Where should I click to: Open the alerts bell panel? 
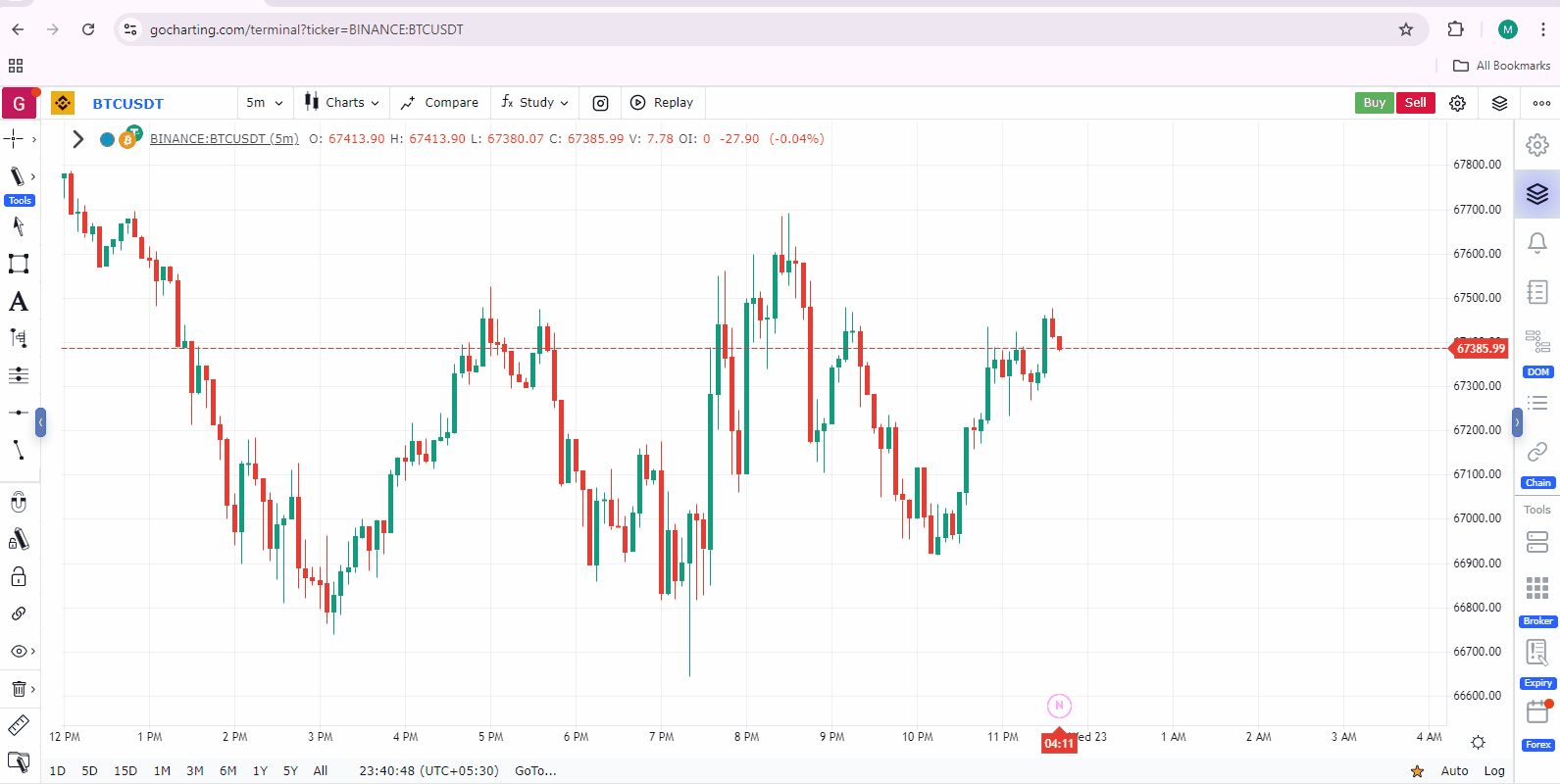pos(1537,242)
